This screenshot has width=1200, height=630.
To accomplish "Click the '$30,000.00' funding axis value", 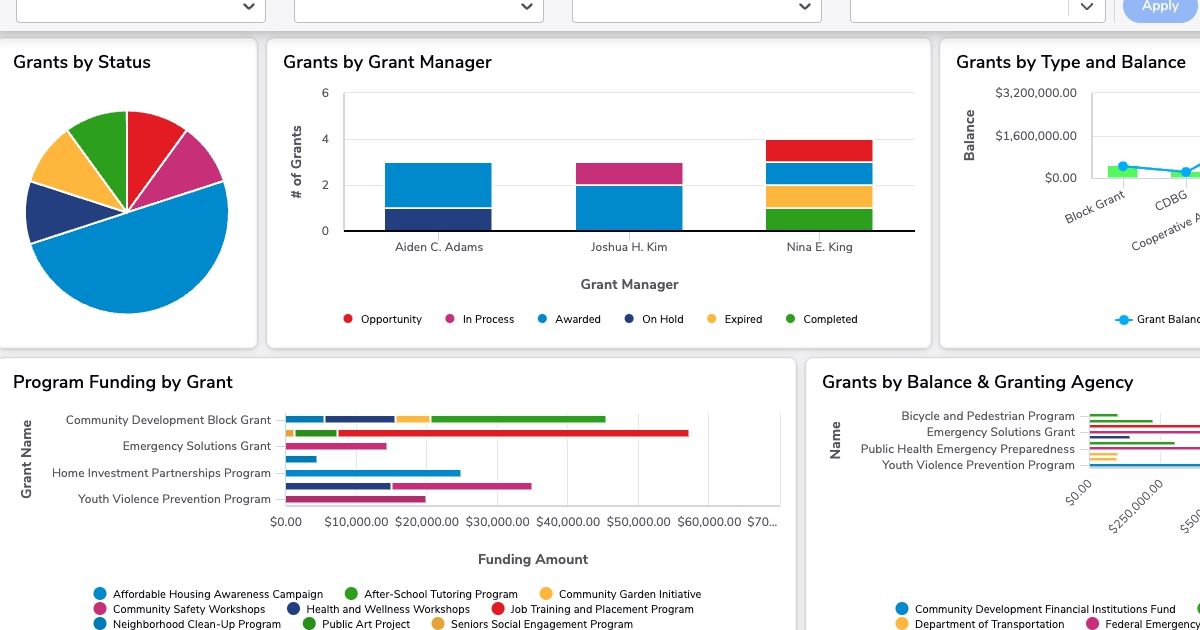I will pos(498,522).
